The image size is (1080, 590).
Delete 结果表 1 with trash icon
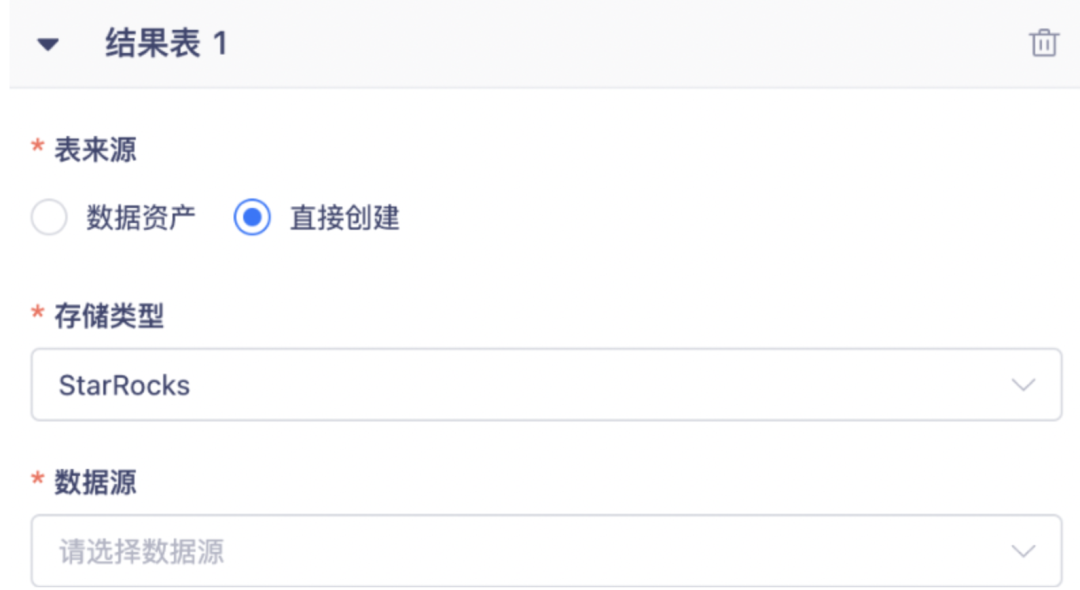click(1043, 43)
